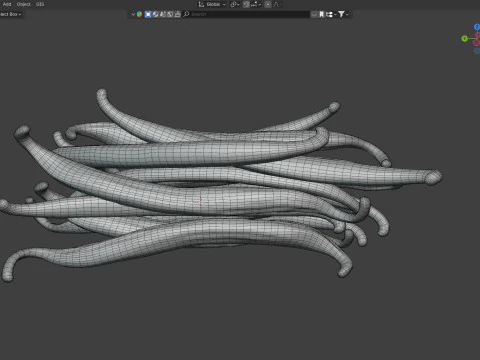Open the funnel filter icon
Screen dimensions: 480x360
coord(341,14)
